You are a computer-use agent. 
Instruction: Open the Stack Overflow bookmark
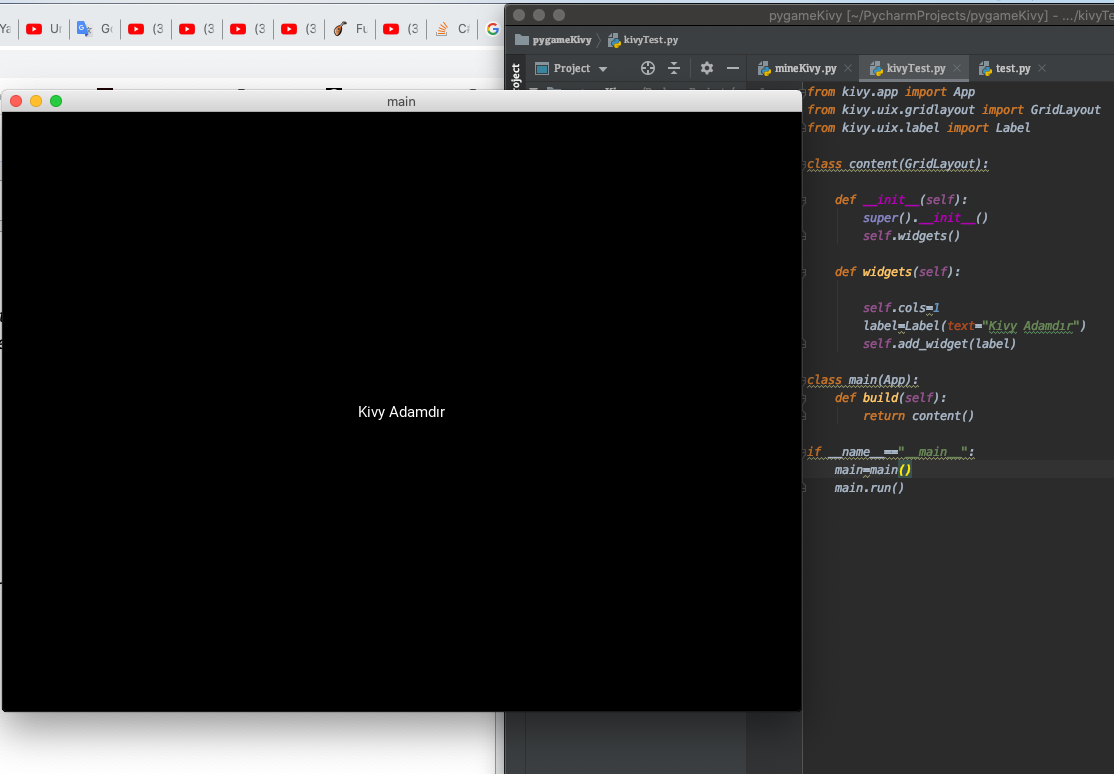[x=453, y=29]
